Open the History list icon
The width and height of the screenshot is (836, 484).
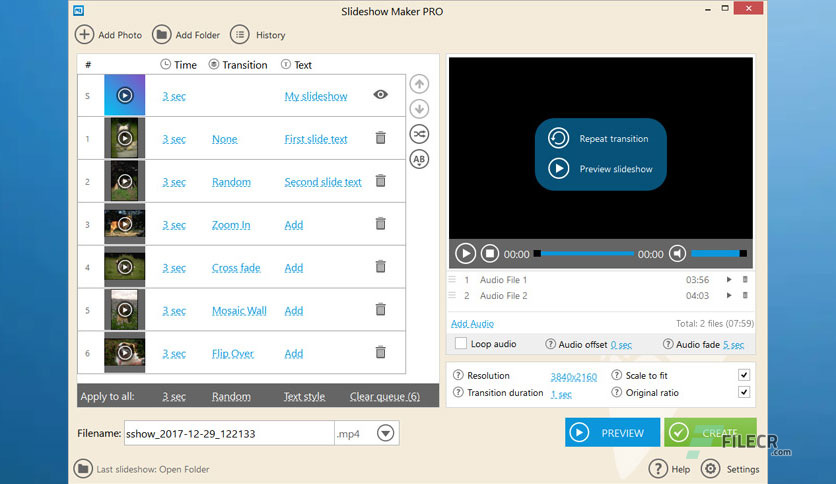point(239,35)
